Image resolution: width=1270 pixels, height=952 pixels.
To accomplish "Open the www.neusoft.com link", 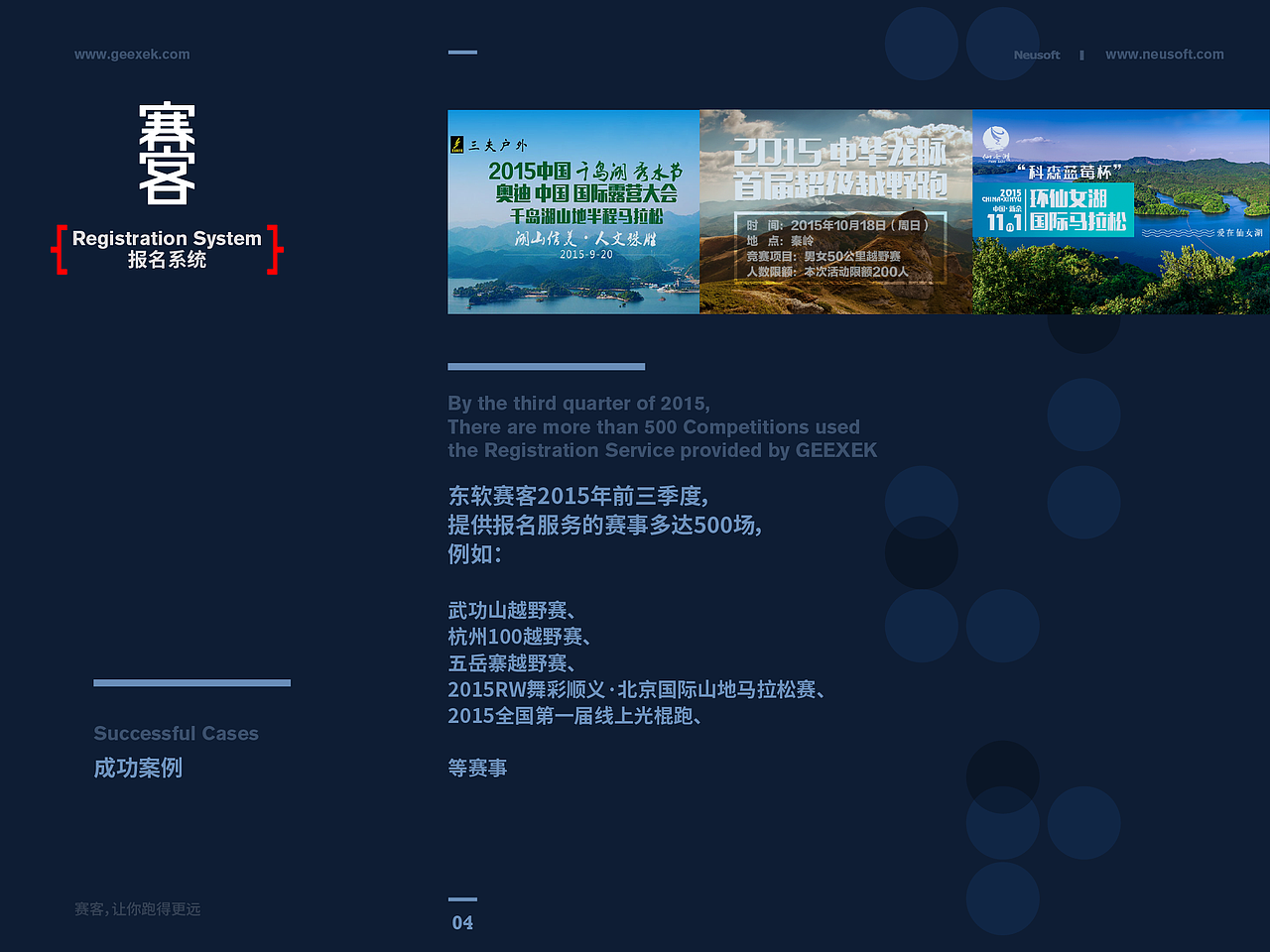I will (x=1165, y=55).
